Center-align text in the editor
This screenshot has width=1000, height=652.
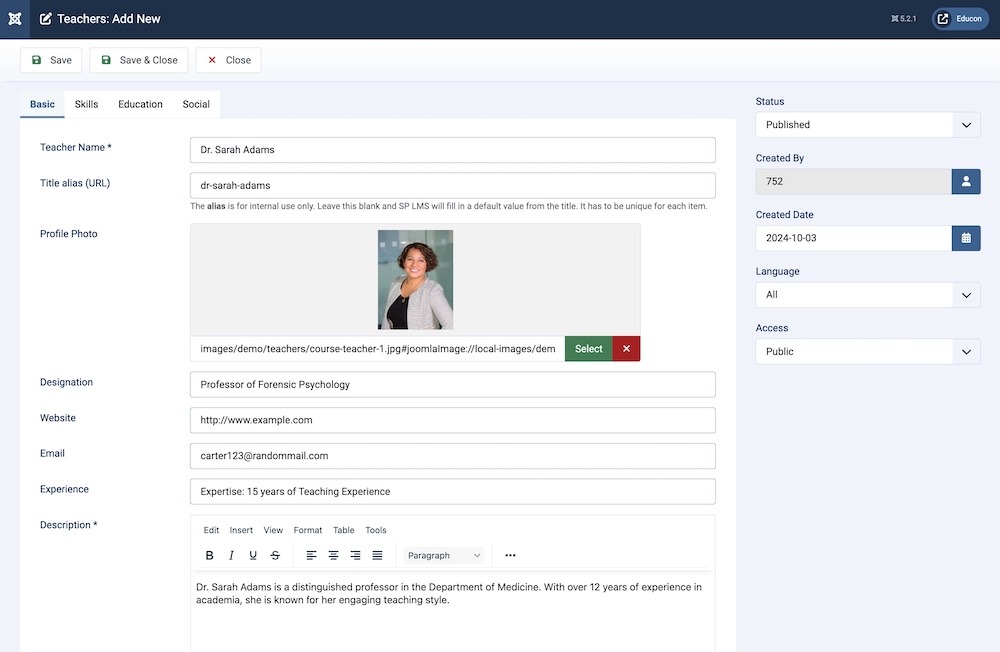333,555
